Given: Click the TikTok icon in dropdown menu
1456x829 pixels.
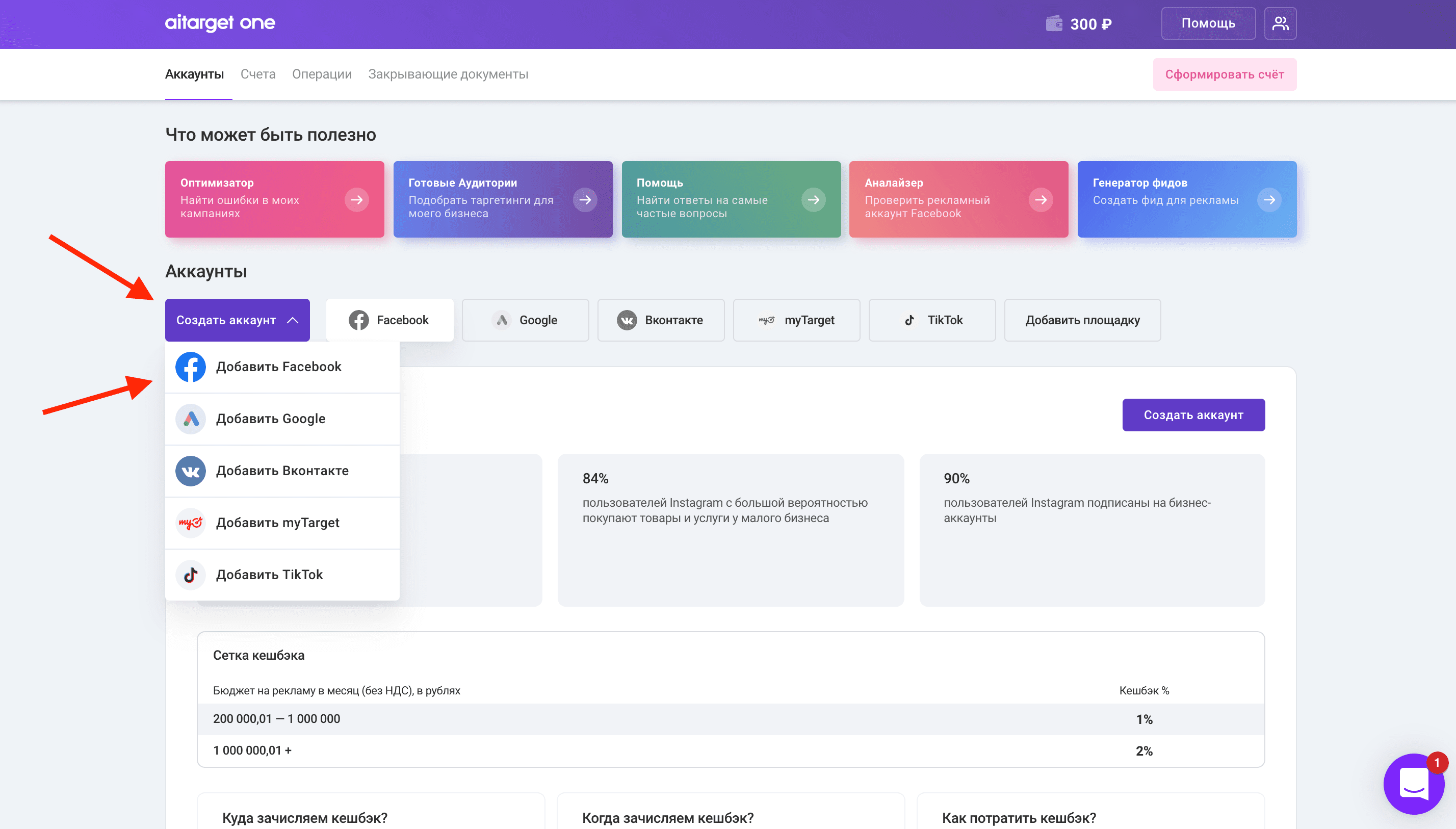Looking at the screenshot, I should coord(191,575).
